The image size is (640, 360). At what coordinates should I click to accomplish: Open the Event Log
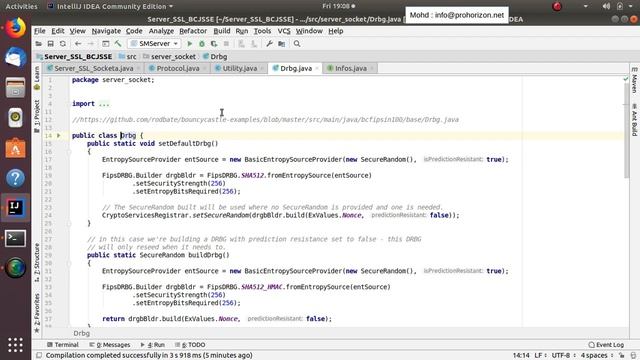click(x=606, y=345)
